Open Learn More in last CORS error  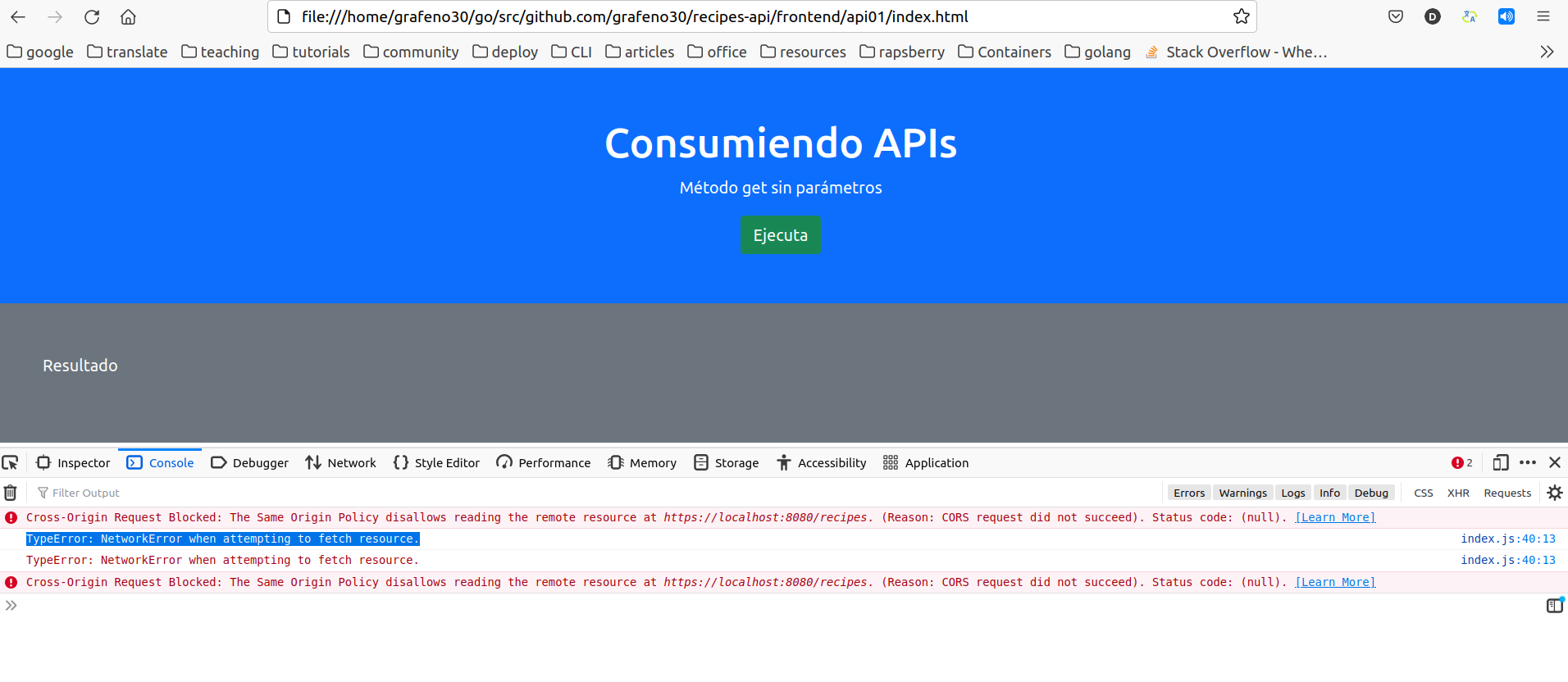(1335, 582)
